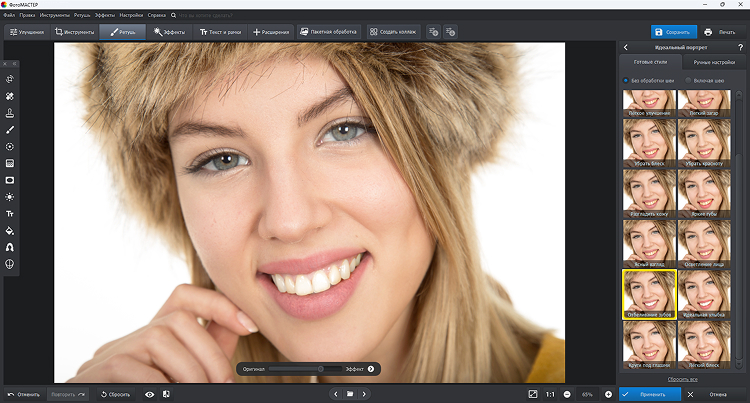Apply the 'Убрать блеск' style thumbnail
This screenshot has height=403, width=750.
tap(649, 143)
